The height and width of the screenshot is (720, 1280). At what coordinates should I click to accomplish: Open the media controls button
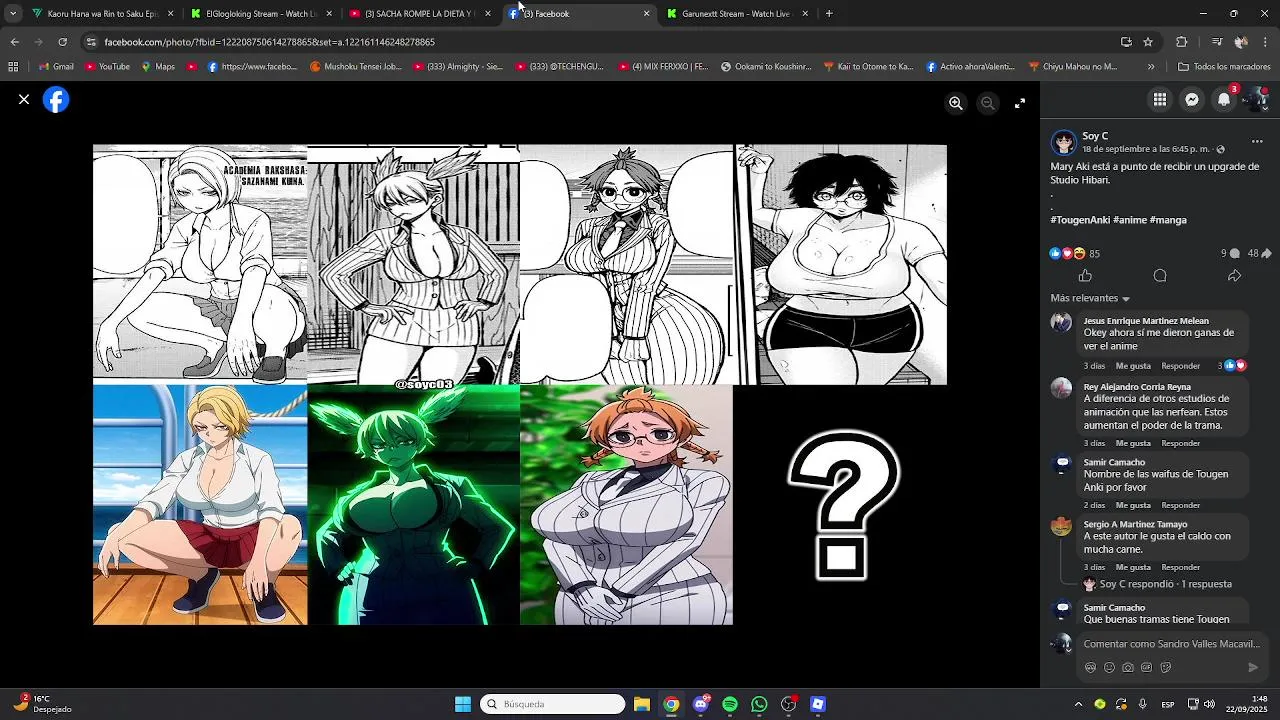click(1216, 42)
